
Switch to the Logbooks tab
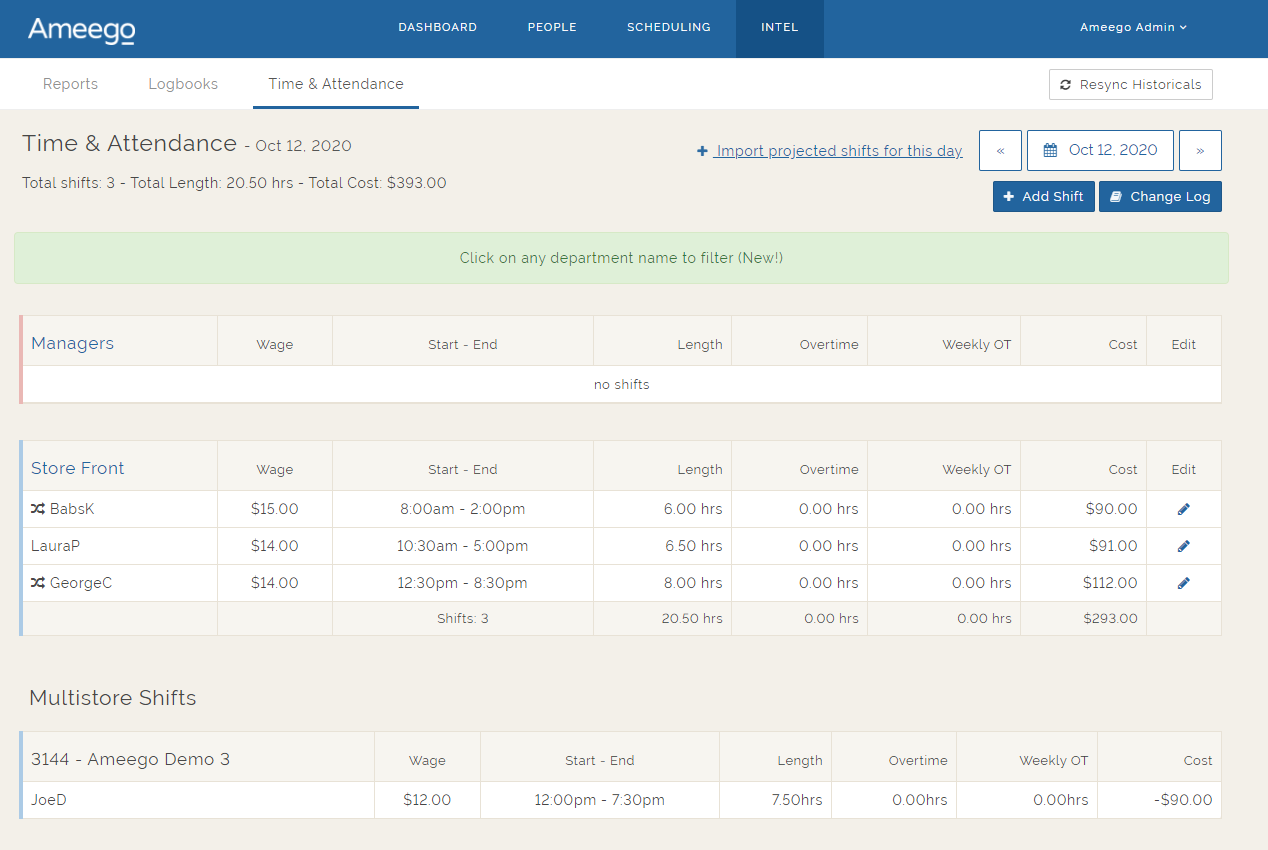pyautogui.click(x=183, y=84)
